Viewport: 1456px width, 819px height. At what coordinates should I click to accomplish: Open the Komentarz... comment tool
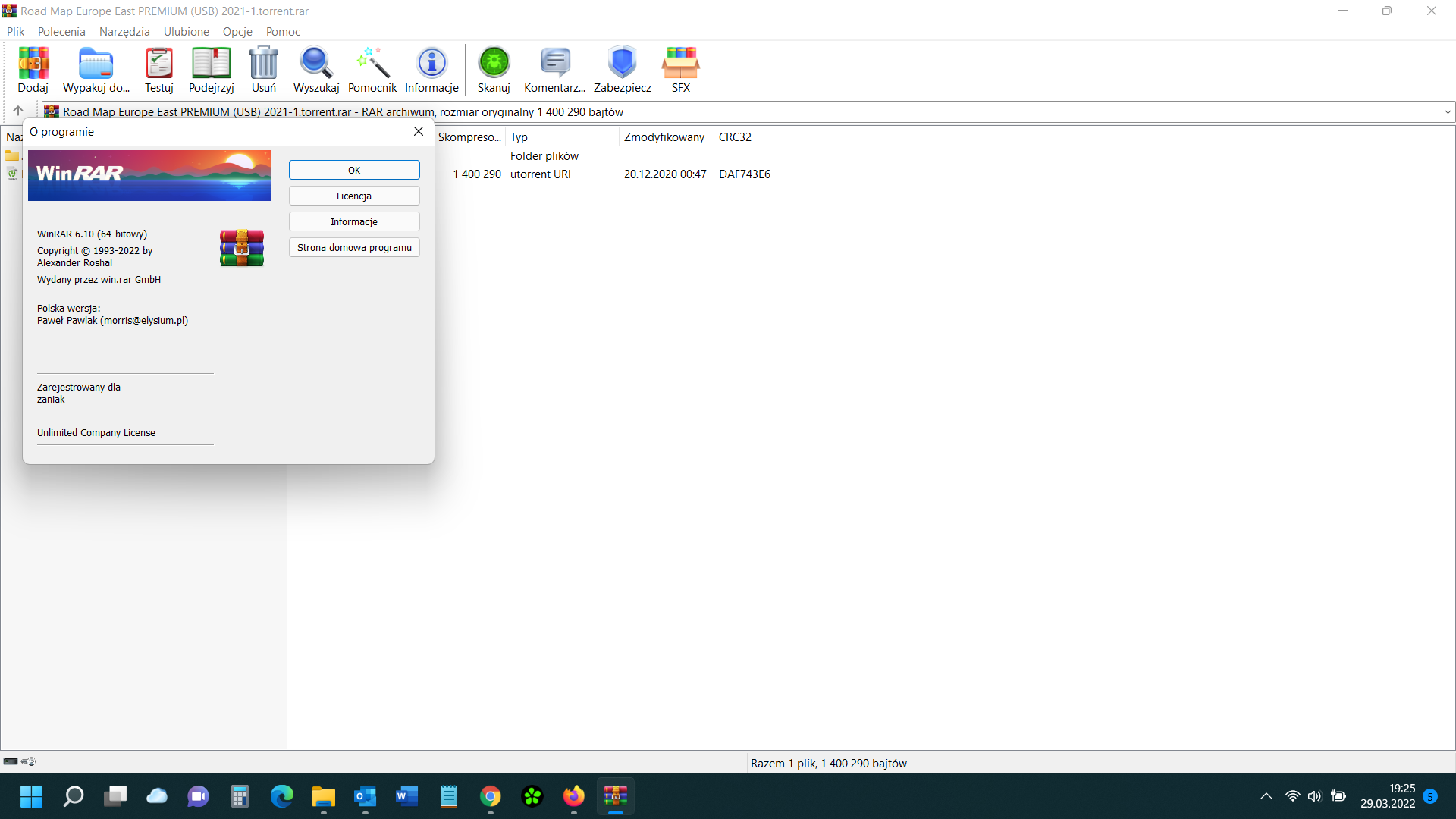tap(554, 70)
